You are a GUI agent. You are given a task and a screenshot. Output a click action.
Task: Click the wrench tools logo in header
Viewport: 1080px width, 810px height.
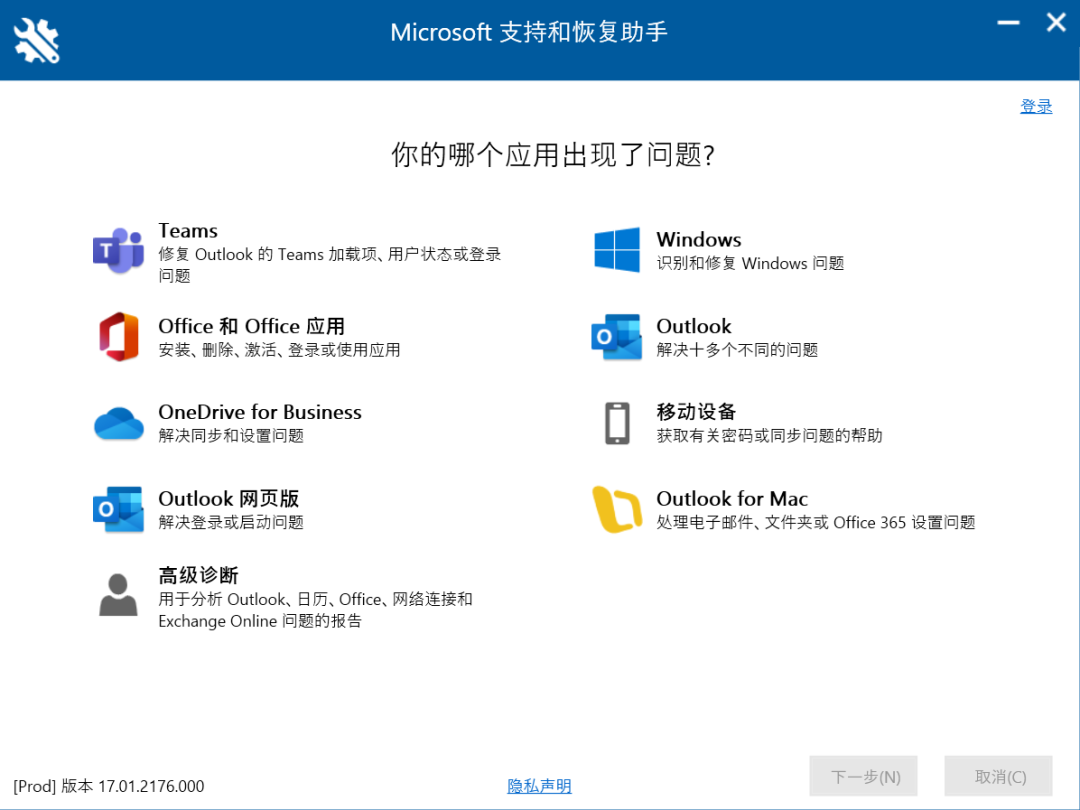coord(37,40)
